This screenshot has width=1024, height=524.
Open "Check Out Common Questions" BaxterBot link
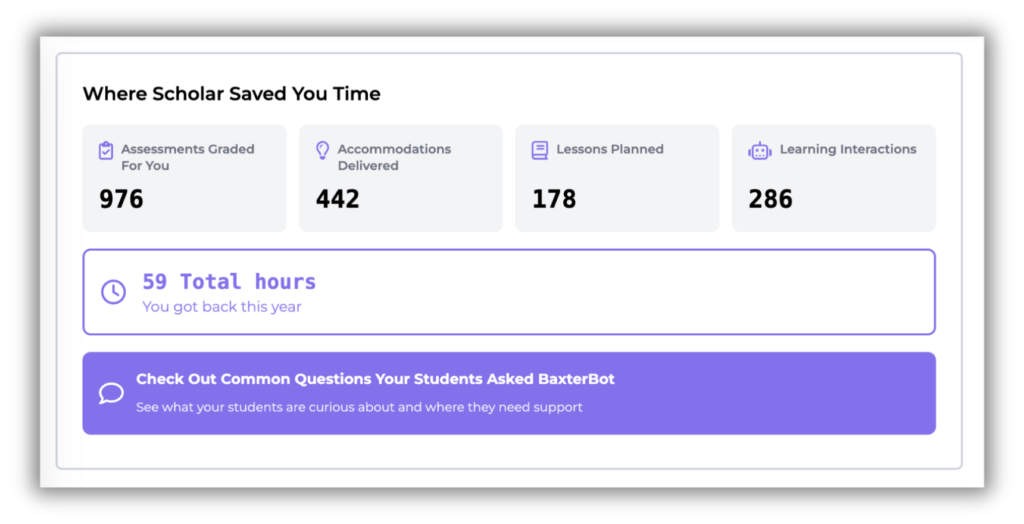coord(375,380)
